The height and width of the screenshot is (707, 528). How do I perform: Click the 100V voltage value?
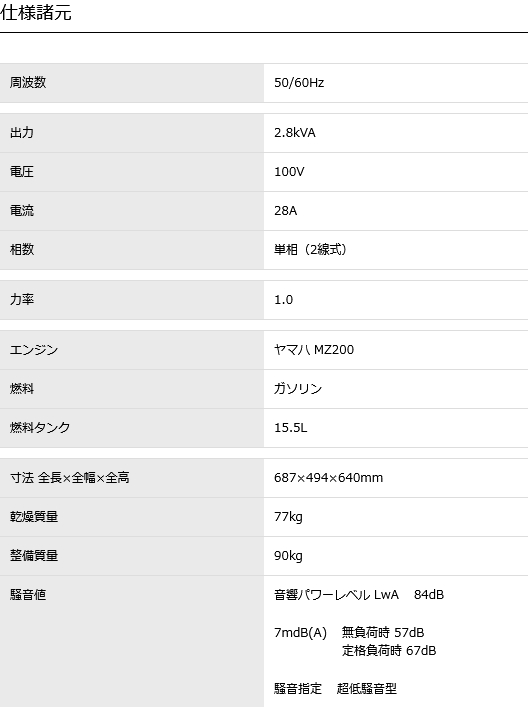click(x=289, y=172)
